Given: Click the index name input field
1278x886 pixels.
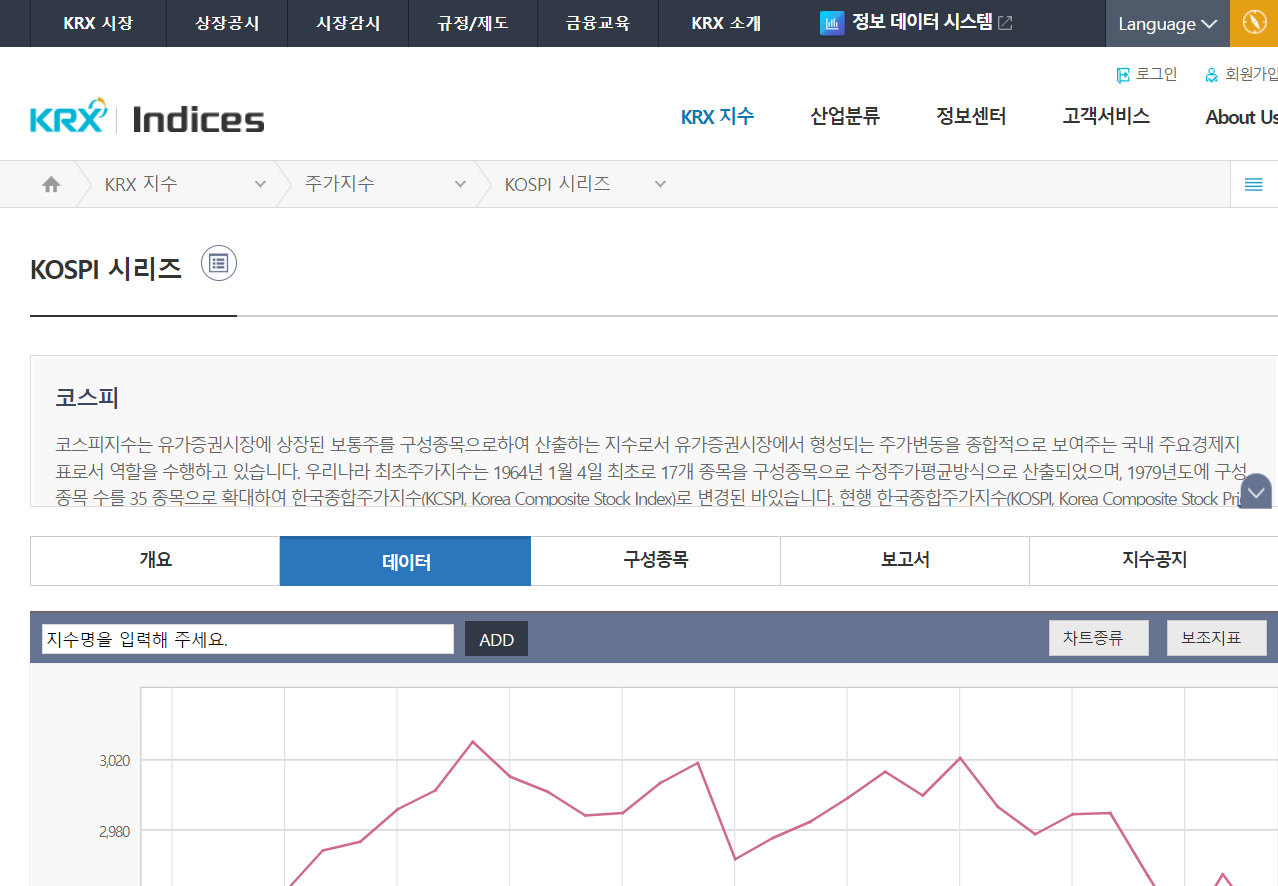Looking at the screenshot, I should [246, 638].
